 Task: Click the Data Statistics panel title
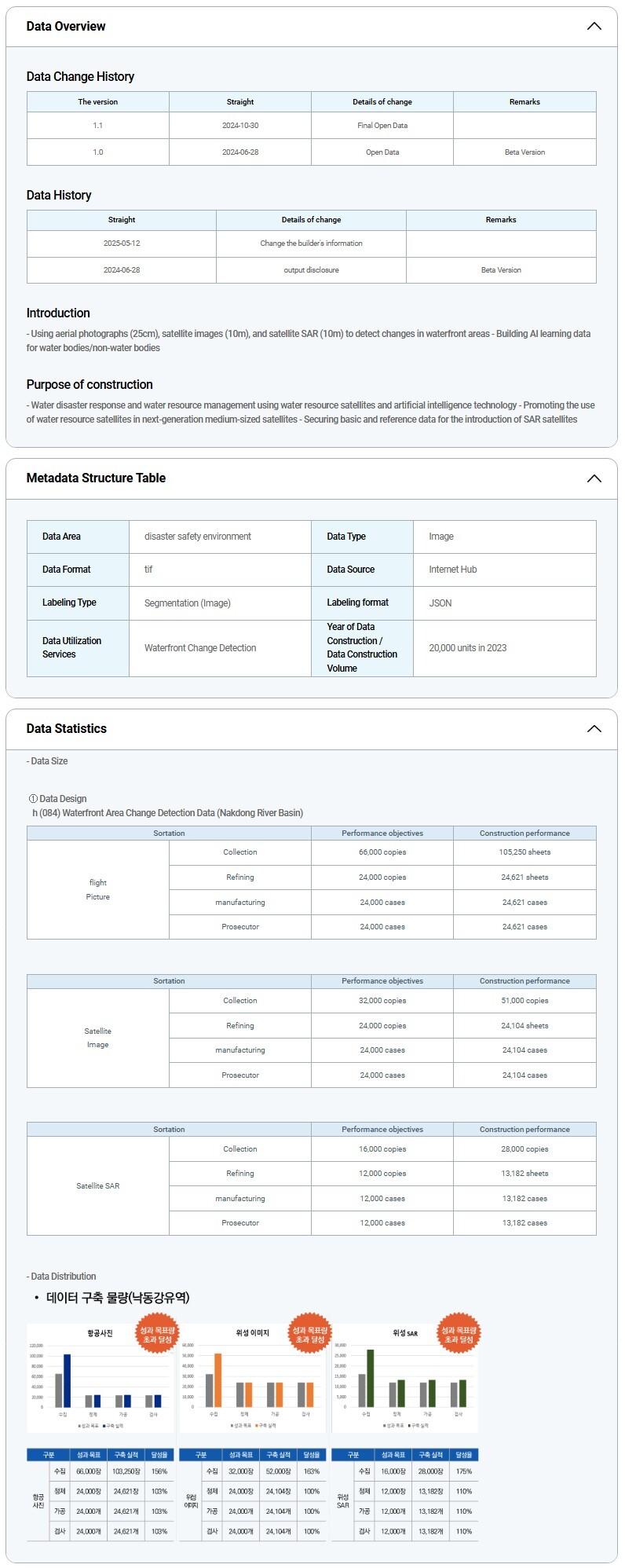(67, 729)
